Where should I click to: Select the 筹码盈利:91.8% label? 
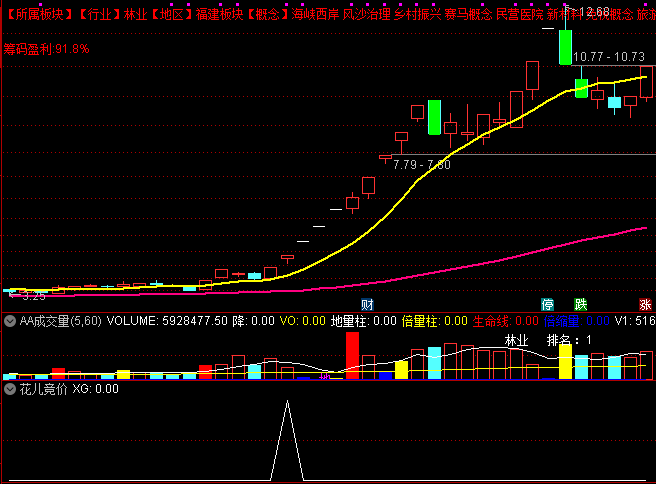tap(46, 49)
